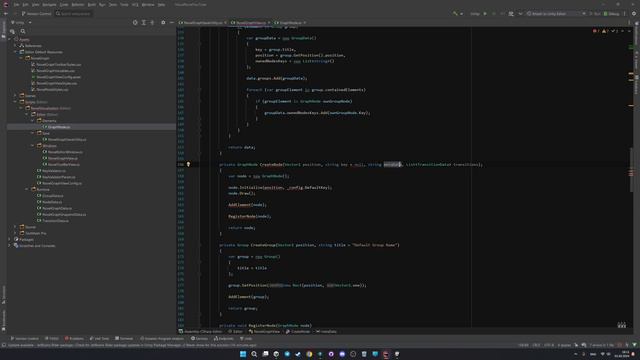Switch to the NovelGraphSaverUtility.cs tab
This screenshot has width=640, height=360.
pyautogui.click(x=202, y=22)
